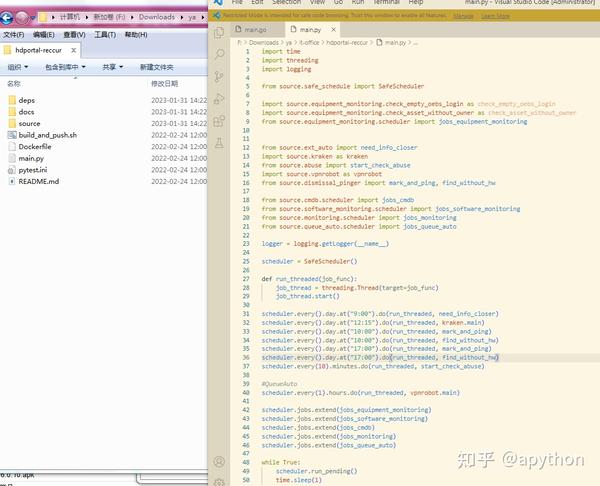Screen dimensions: 600x486
Task: Open the Back/Forward history dropdown arrow in Explorer
Action: (33, 18)
